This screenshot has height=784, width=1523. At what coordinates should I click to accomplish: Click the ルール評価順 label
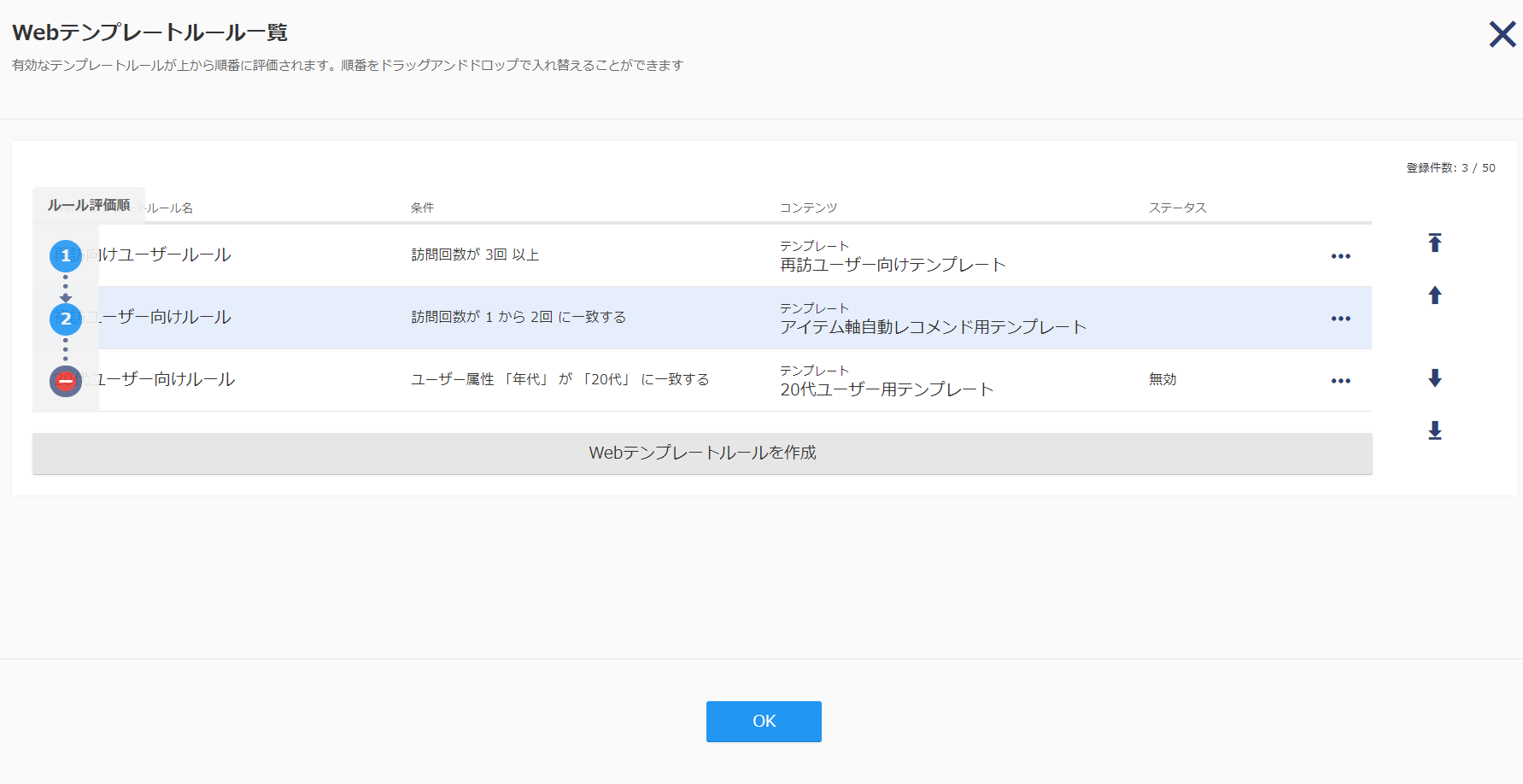coord(89,205)
